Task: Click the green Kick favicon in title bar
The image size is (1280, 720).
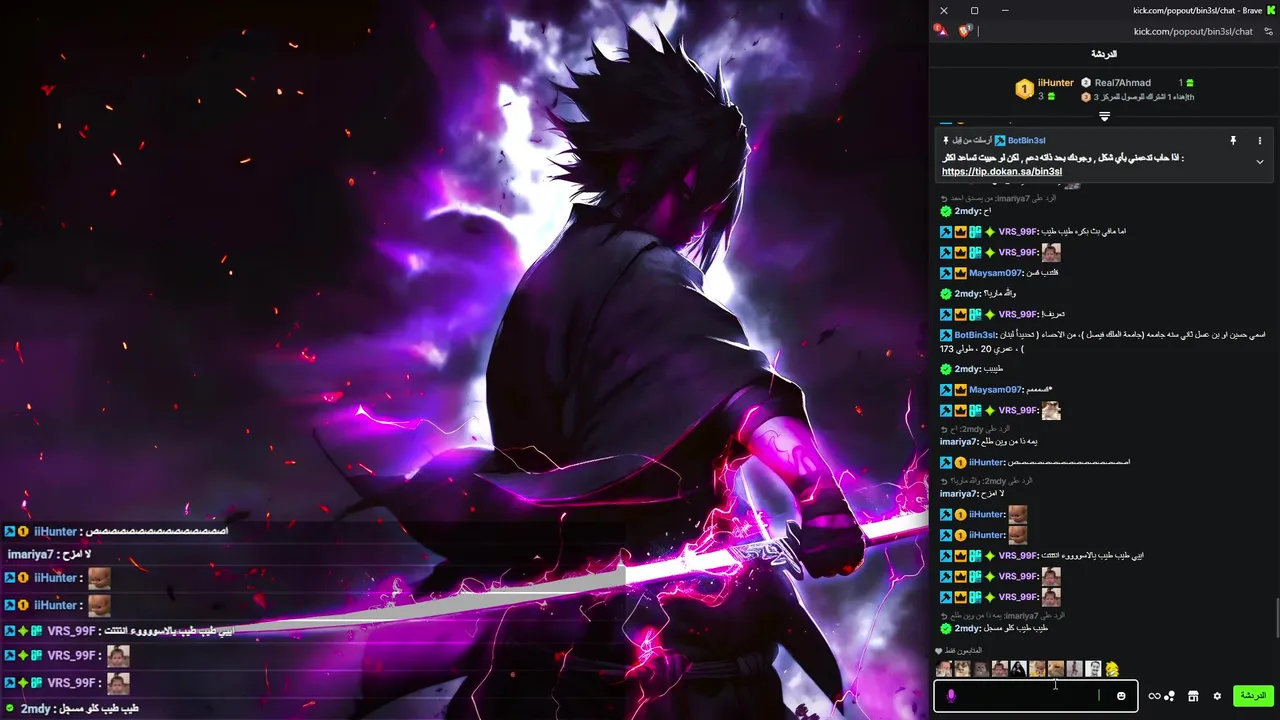Action: click(x=1272, y=11)
